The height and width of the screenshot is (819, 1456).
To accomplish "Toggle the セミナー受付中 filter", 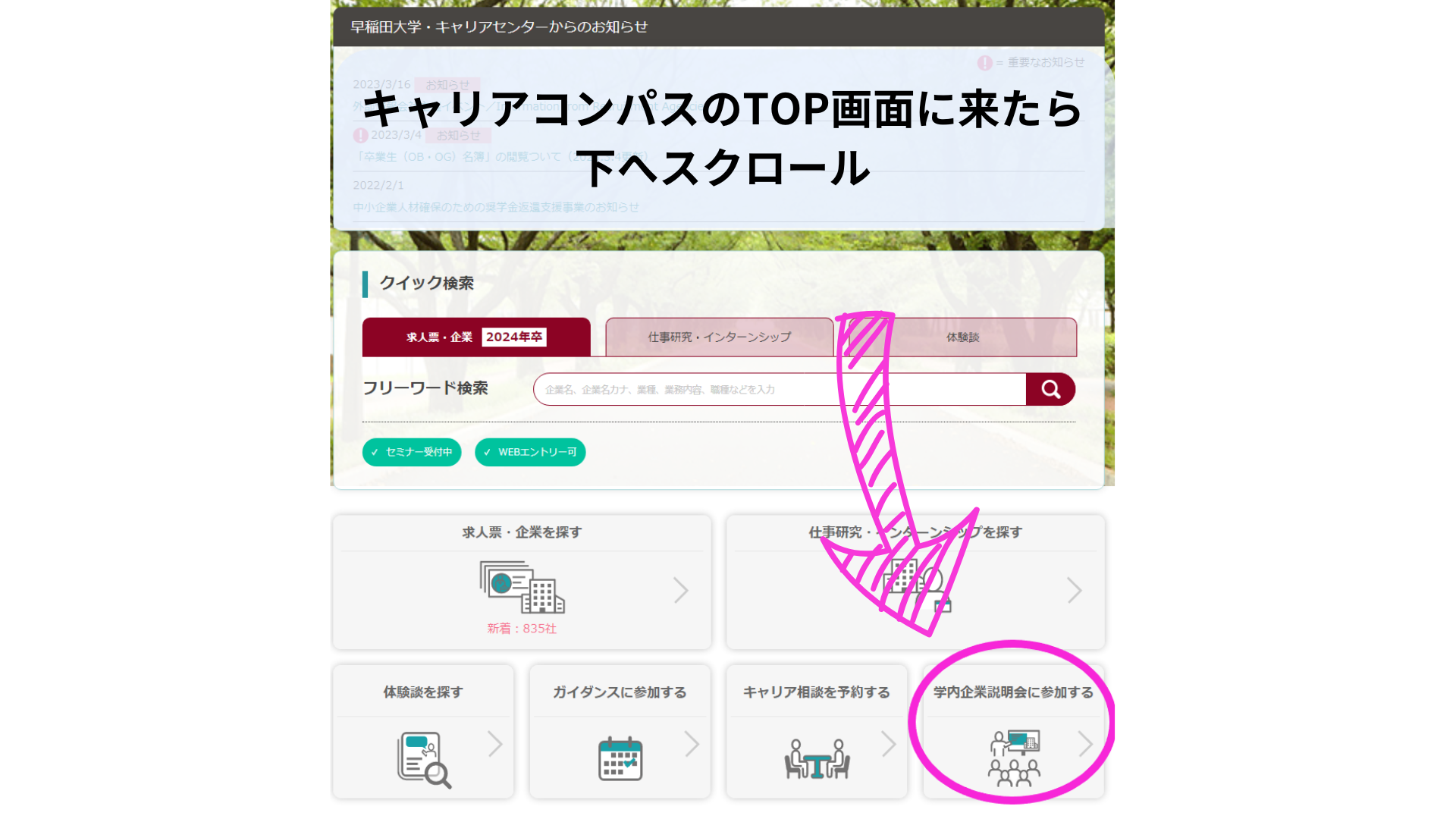I will coord(412,452).
